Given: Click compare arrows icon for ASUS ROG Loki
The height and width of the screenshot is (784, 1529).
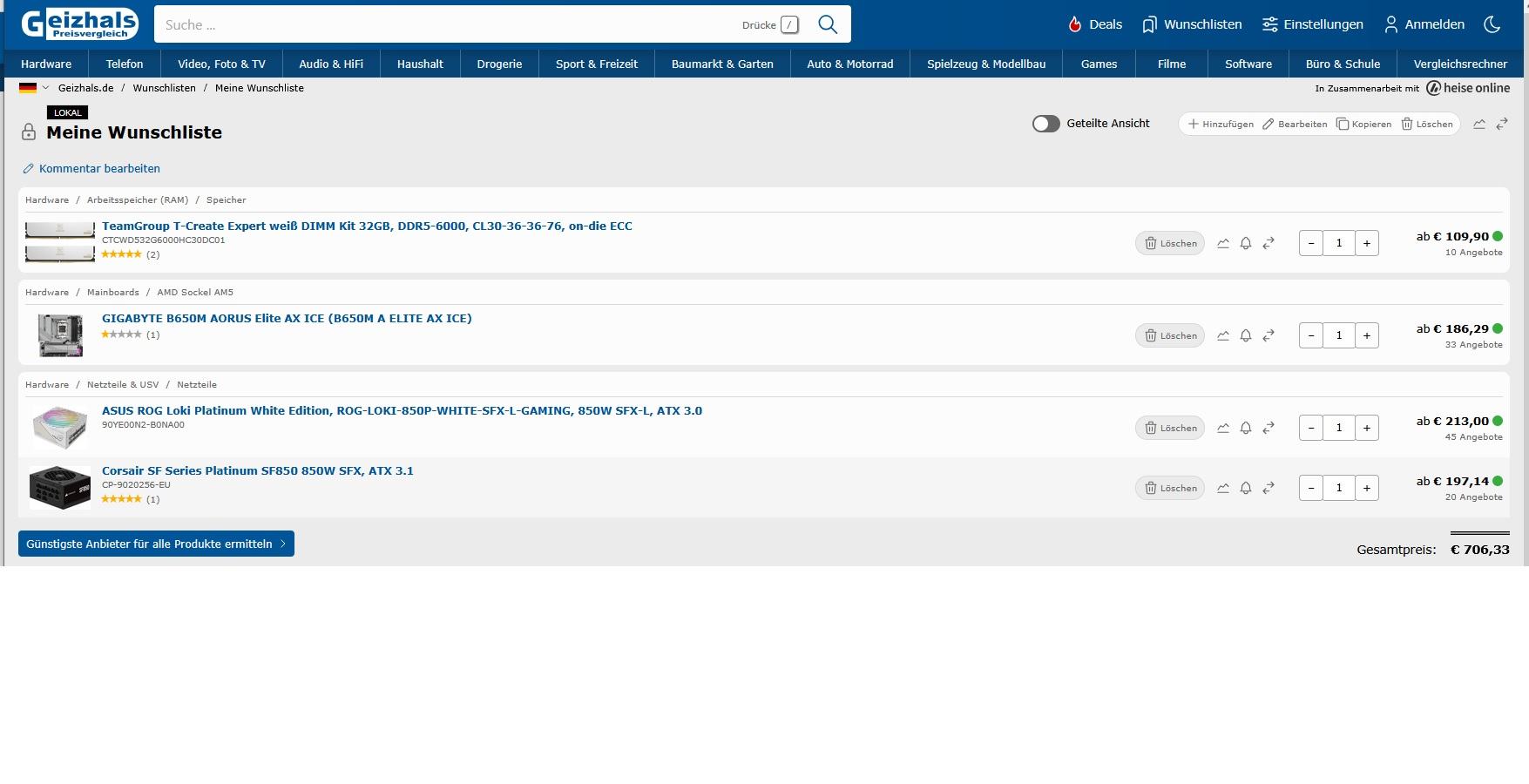Looking at the screenshot, I should pyautogui.click(x=1269, y=428).
